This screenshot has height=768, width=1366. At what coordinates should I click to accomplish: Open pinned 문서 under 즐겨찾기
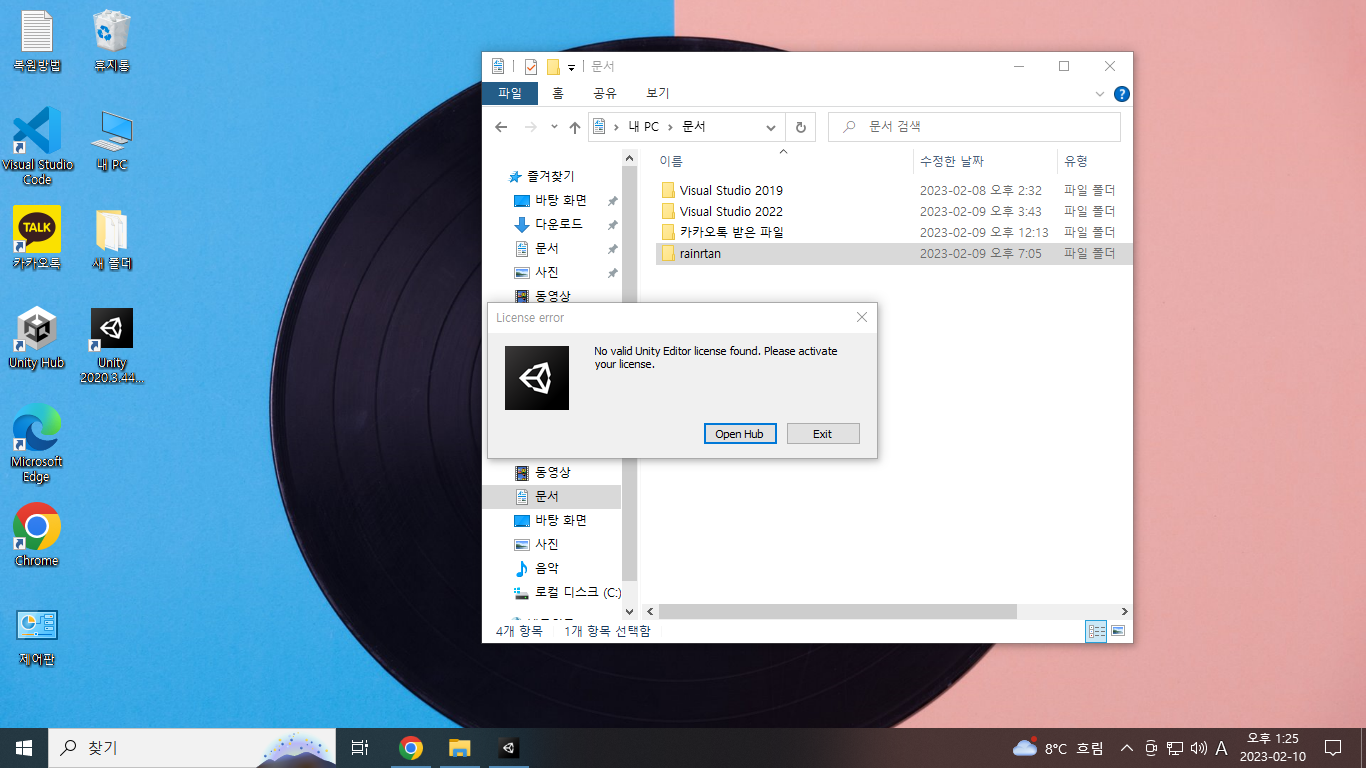click(x=547, y=248)
